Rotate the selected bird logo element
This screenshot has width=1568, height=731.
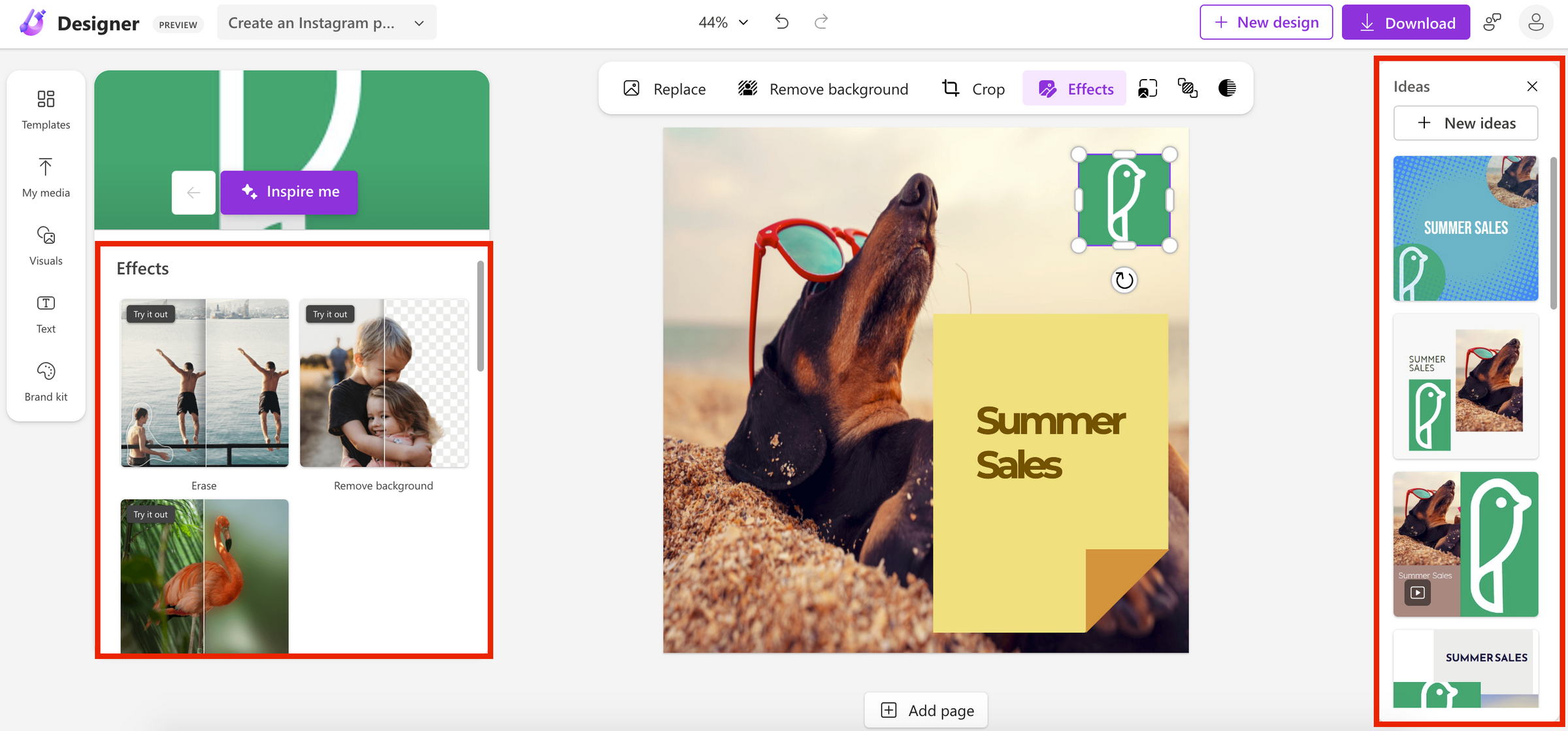click(x=1124, y=280)
